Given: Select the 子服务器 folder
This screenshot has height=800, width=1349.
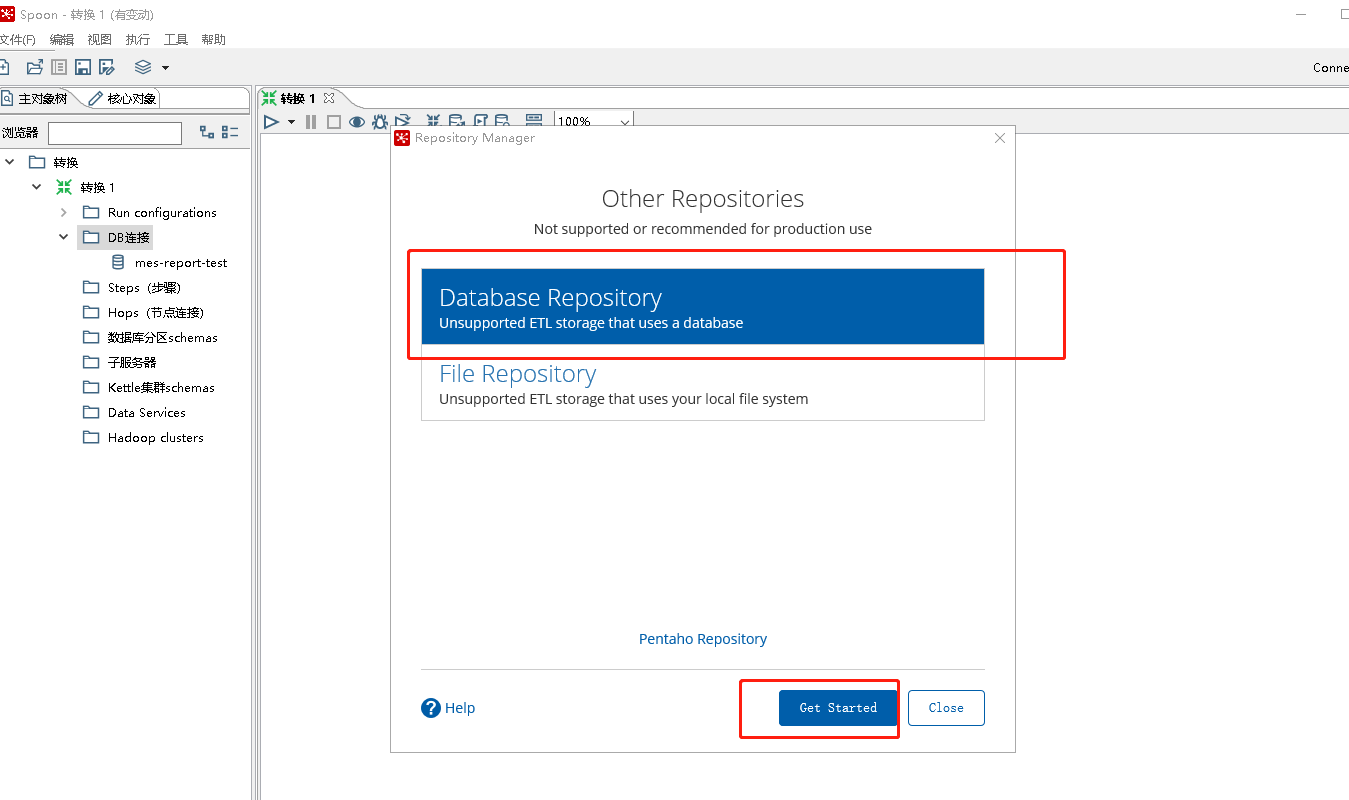Looking at the screenshot, I should click(x=132, y=362).
